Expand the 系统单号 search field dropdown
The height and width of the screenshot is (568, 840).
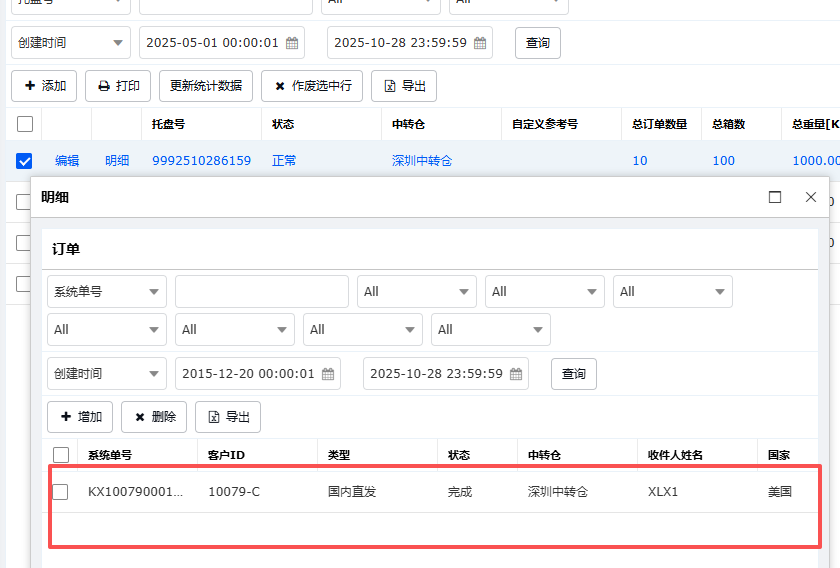click(x=107, y=292)
